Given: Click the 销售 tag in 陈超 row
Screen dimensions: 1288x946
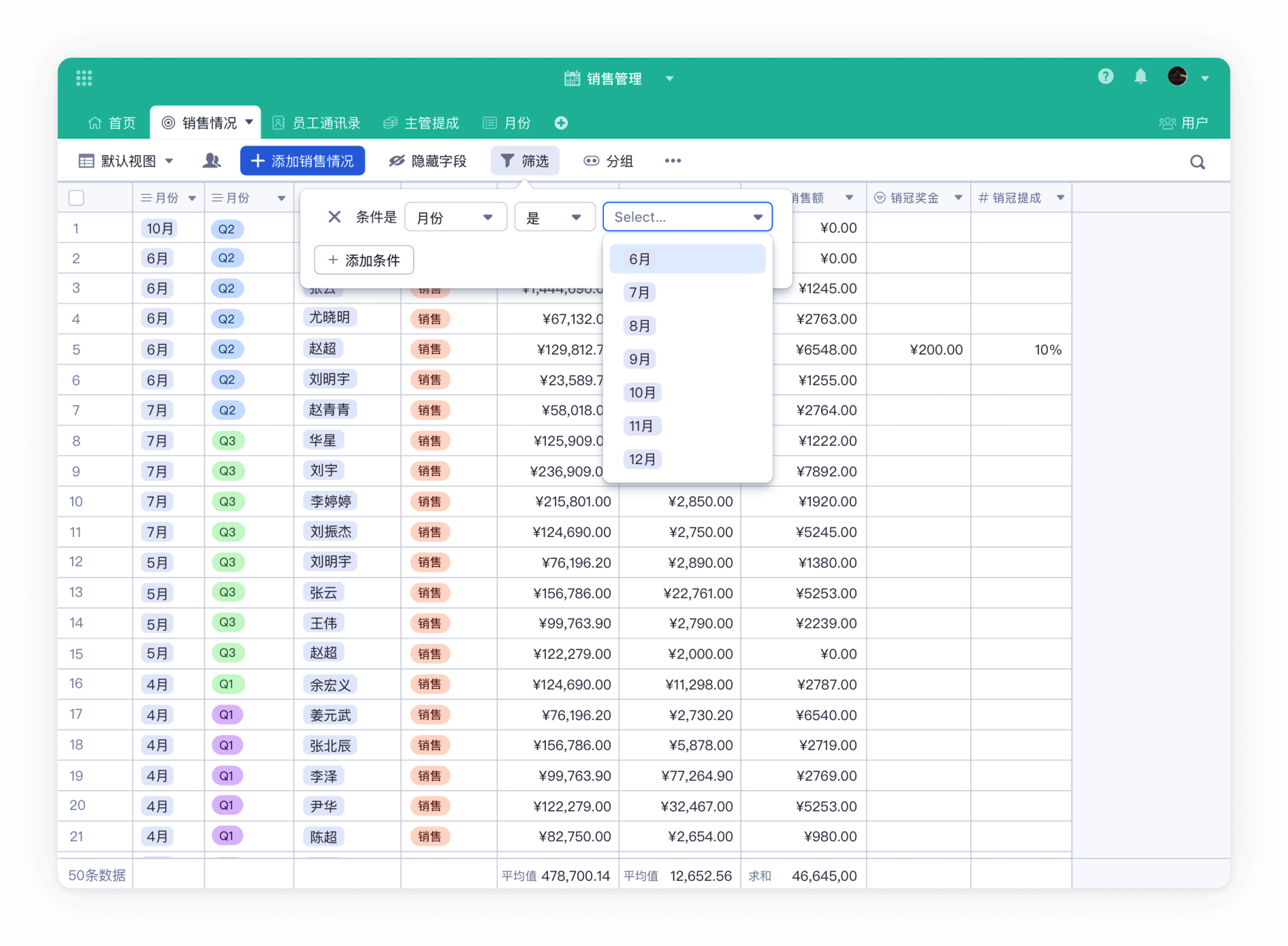Looking at the screenshot, I should (430, 837).
